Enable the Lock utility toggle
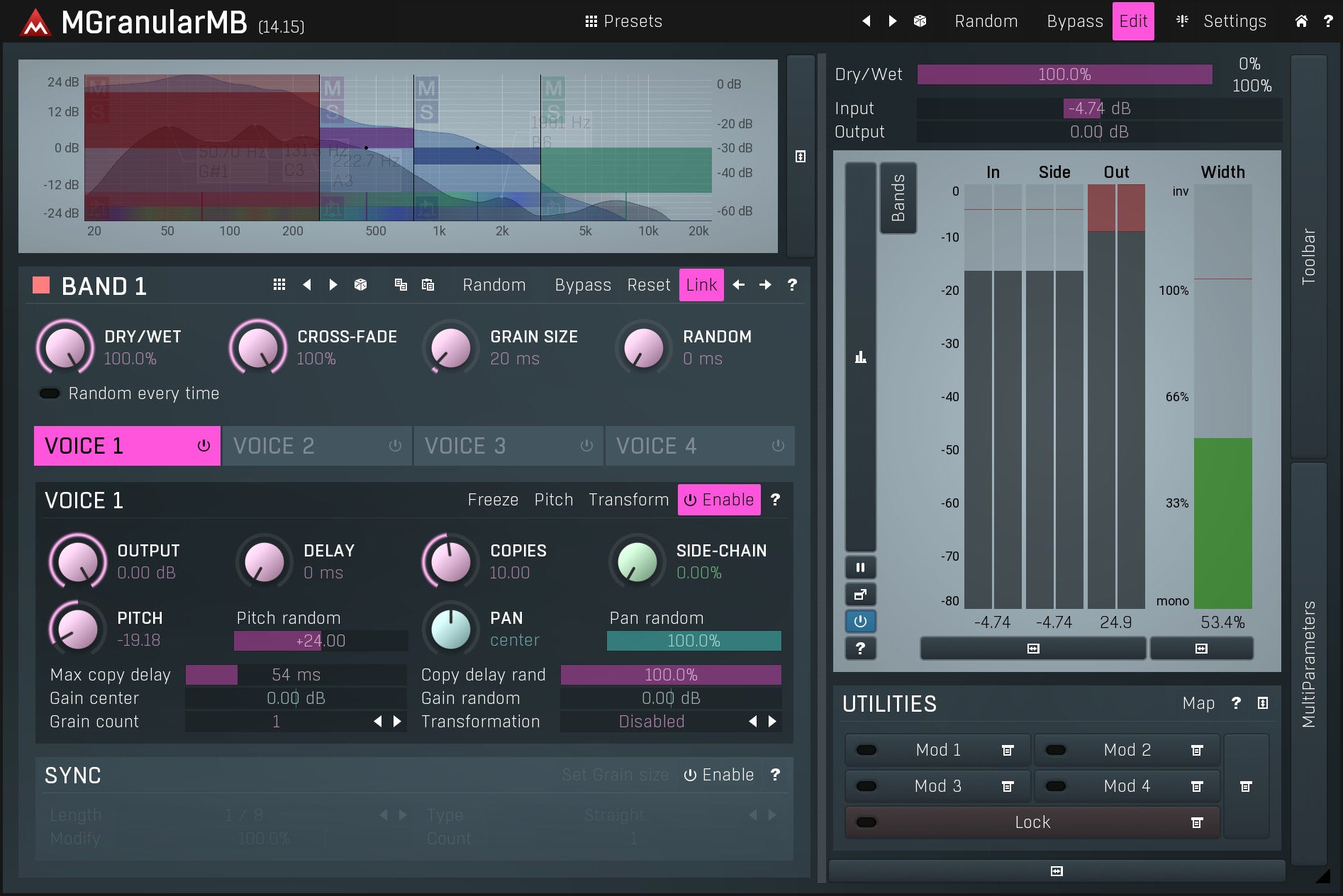This screenshot has height=896, width=1343. 866,822
